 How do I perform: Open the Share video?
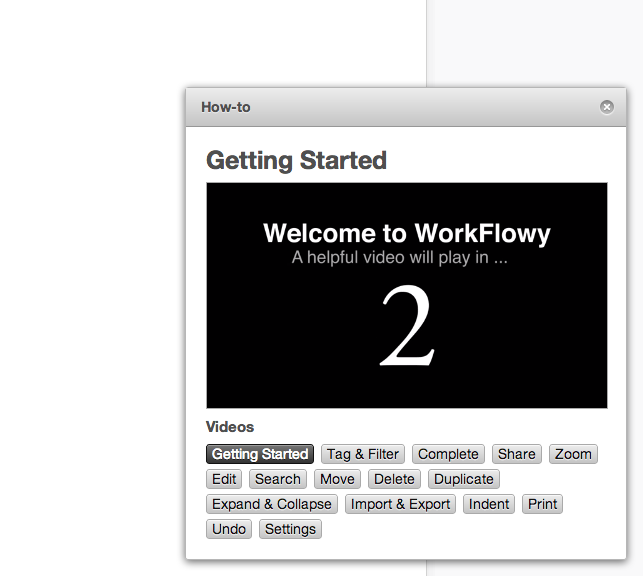point(517,454)
